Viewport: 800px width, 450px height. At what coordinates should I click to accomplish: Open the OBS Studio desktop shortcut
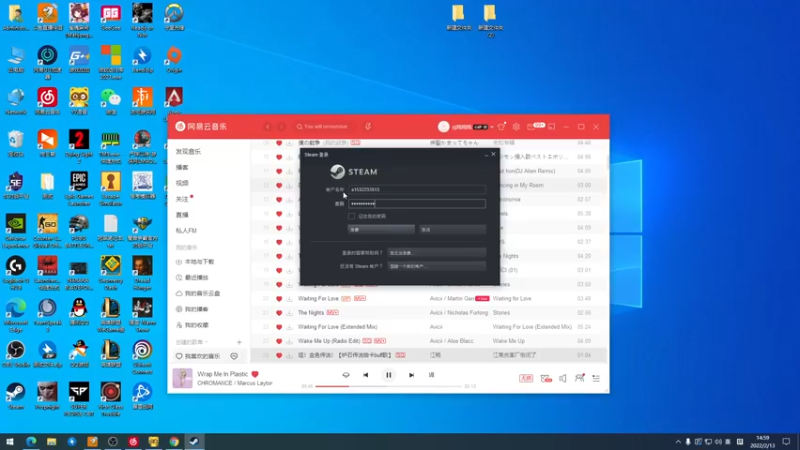(x=16, y=354)
